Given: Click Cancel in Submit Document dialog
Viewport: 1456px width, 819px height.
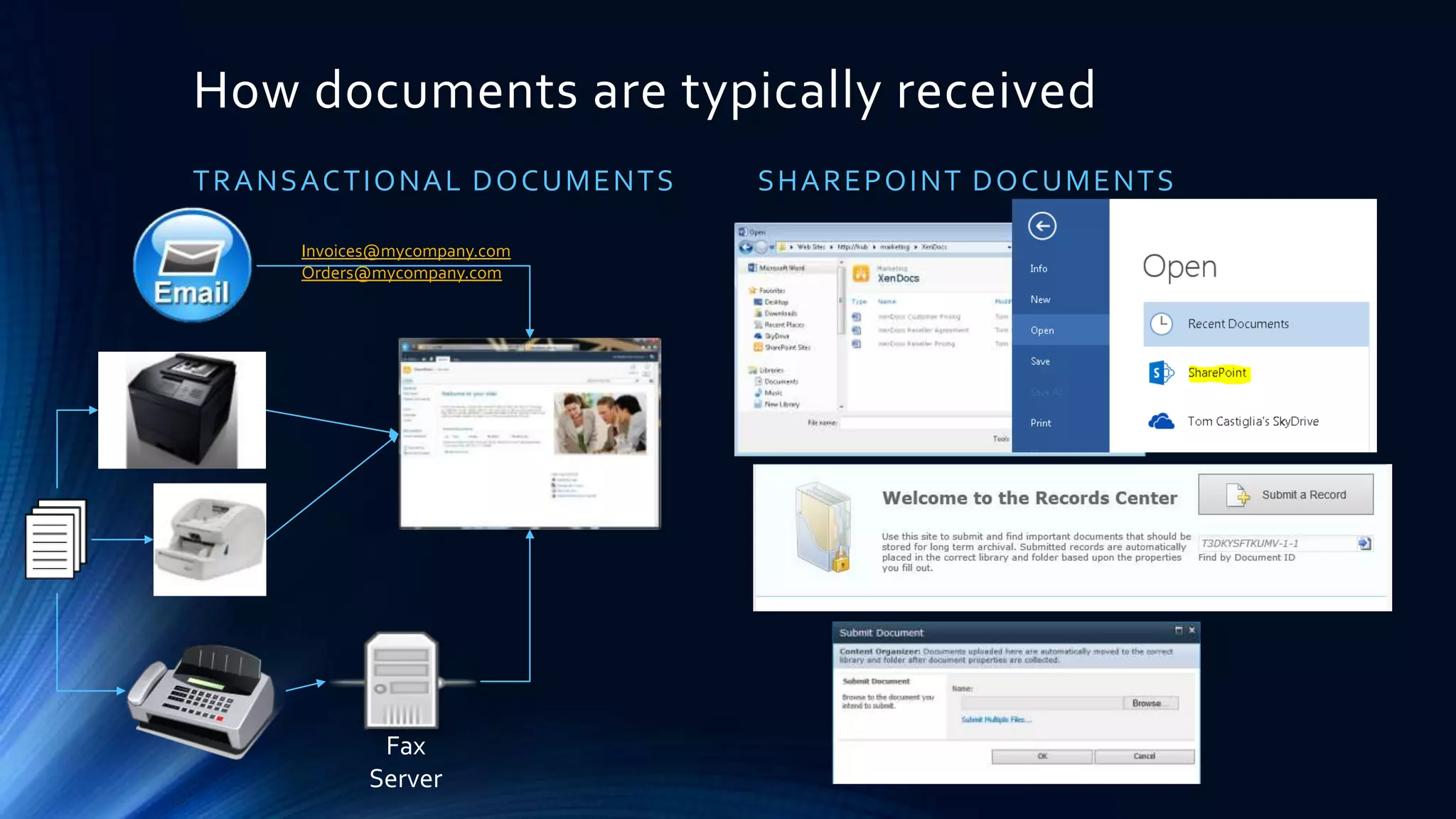Looking at the screenshot, I should [x=1145, y=756].
